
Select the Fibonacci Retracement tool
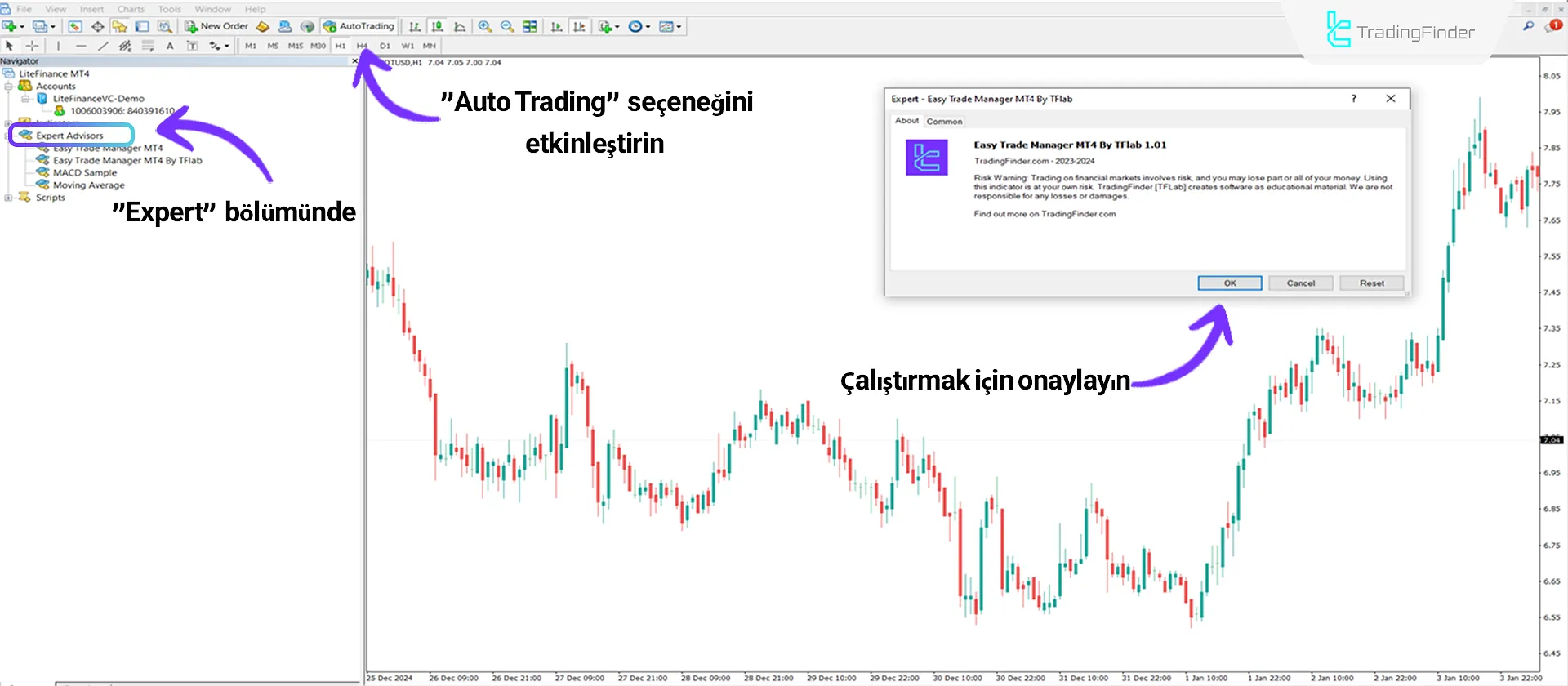148,46
